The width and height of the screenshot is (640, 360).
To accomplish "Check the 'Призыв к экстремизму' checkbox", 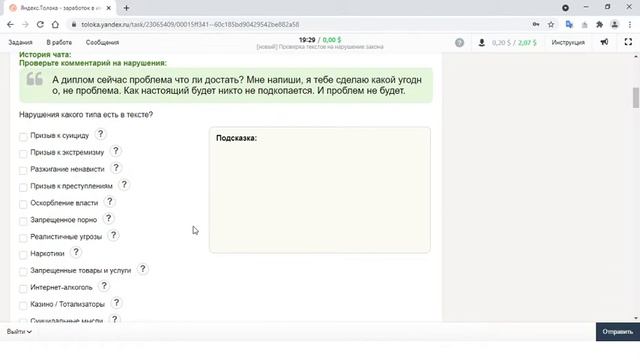I will 23,153.
